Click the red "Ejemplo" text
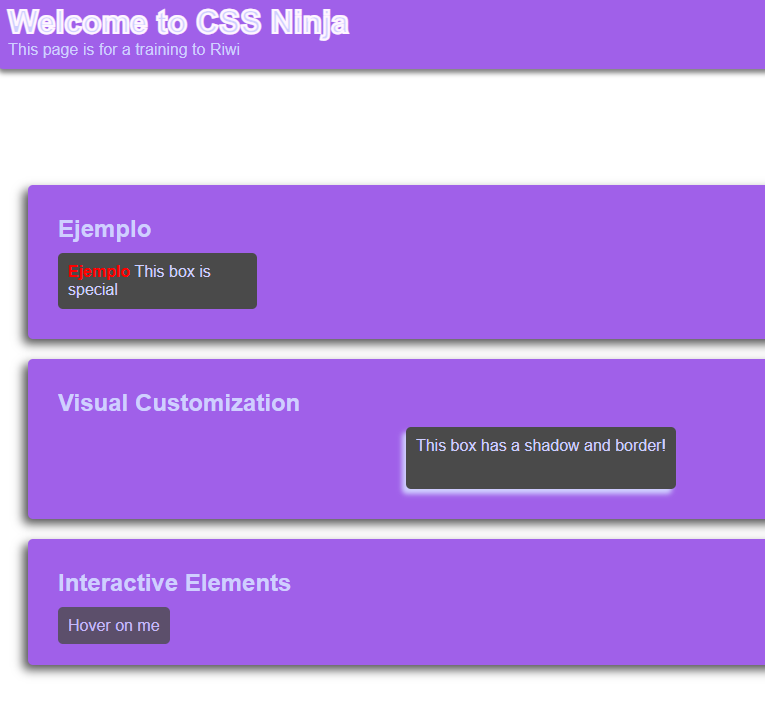 tap(99, 271)
